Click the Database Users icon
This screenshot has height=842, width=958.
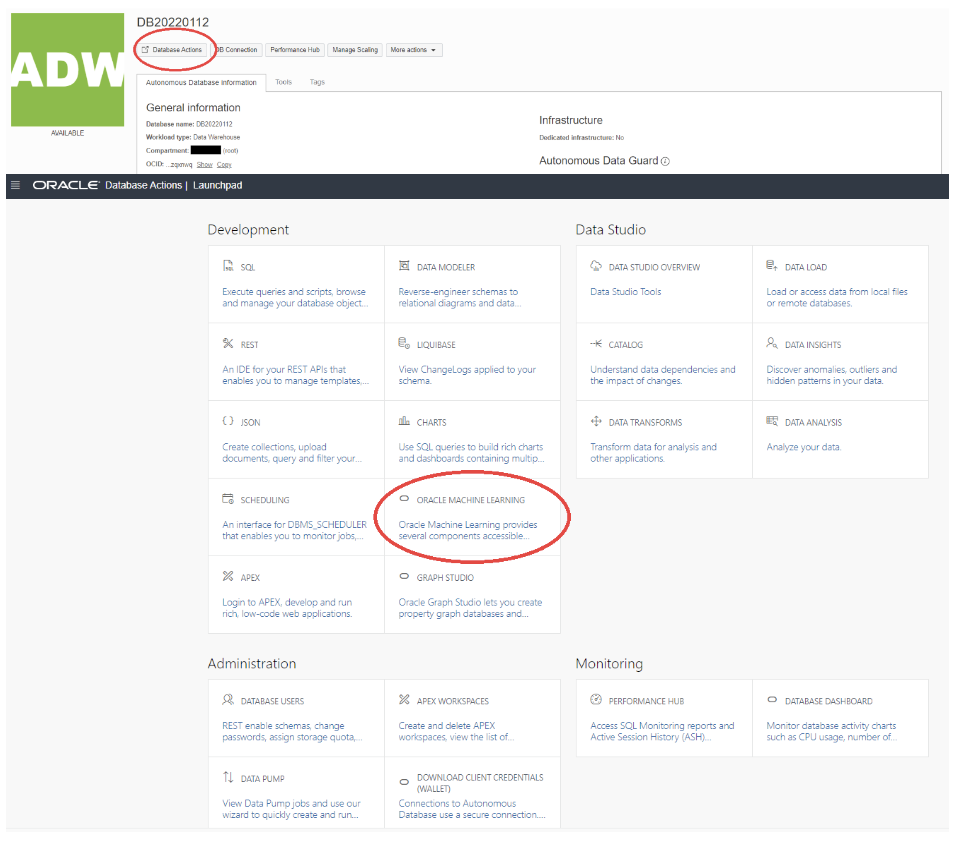pyautogui.click(x=228, y=700)
